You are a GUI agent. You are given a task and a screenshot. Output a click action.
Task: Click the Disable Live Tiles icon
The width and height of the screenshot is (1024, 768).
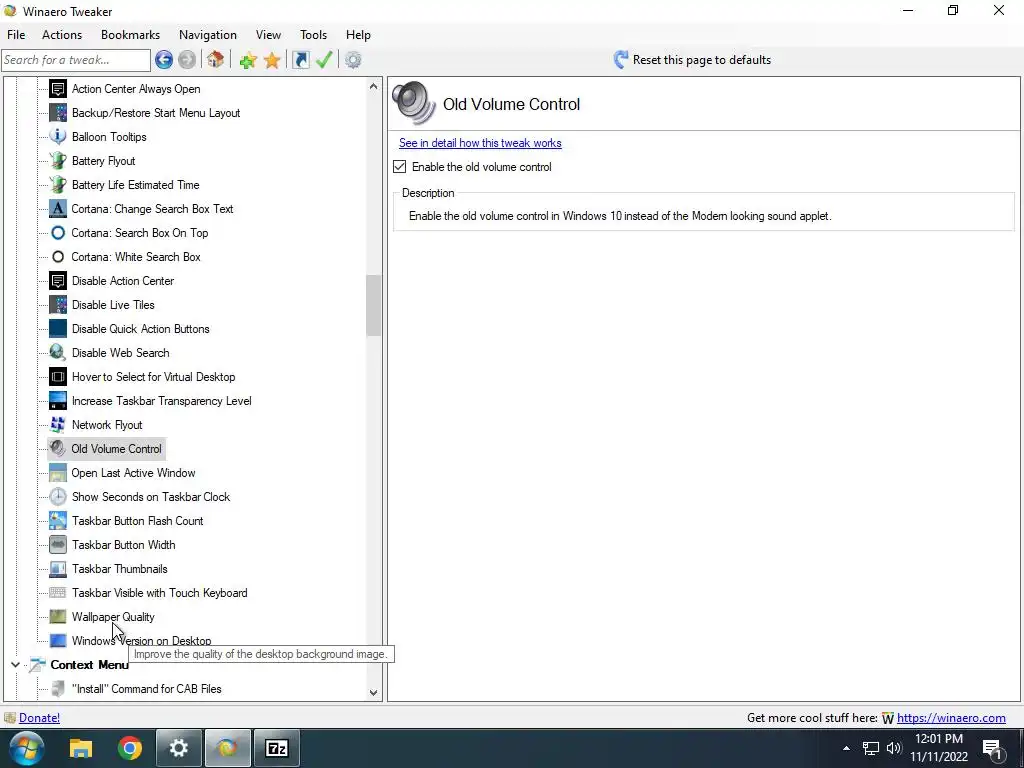[57, 304]
